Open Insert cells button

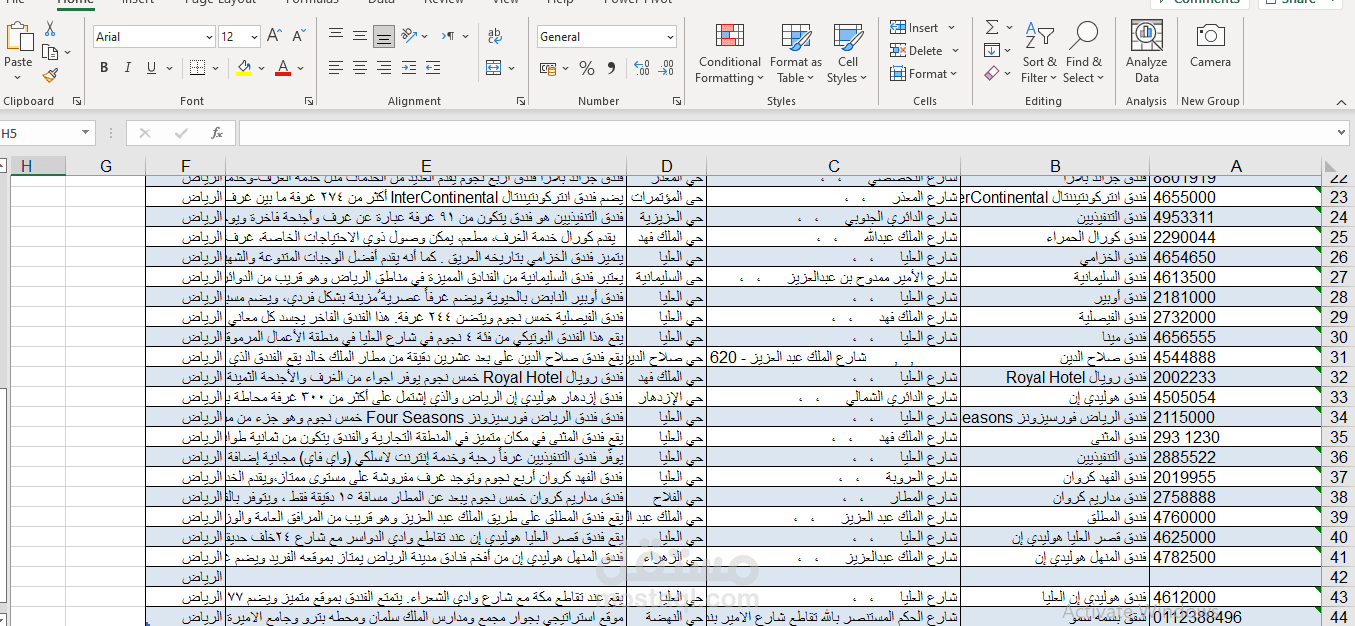(924, 27)
